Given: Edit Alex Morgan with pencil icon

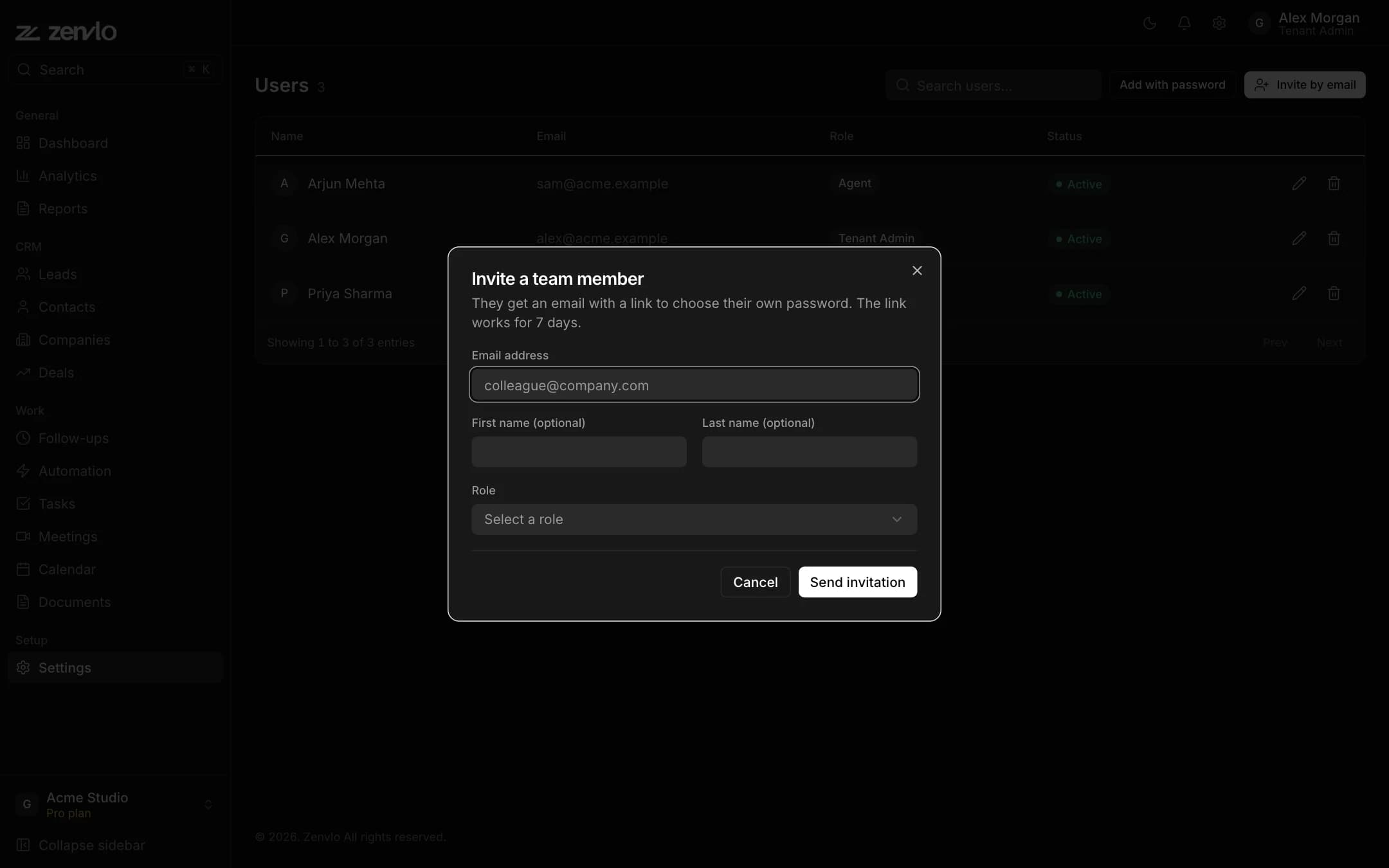Looking at the screenshot, I should tap(1299, 238).
